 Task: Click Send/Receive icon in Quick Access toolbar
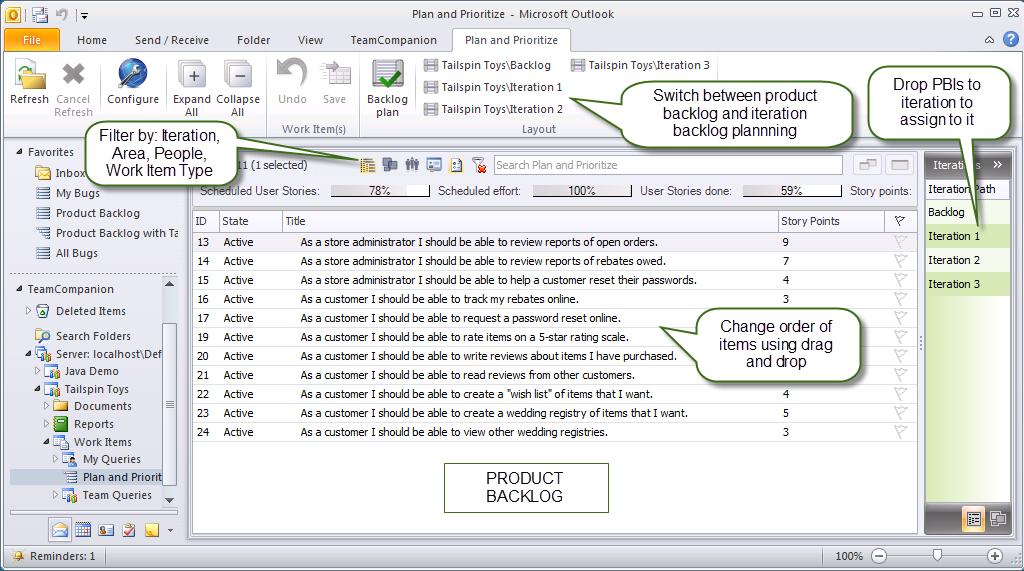40,14
